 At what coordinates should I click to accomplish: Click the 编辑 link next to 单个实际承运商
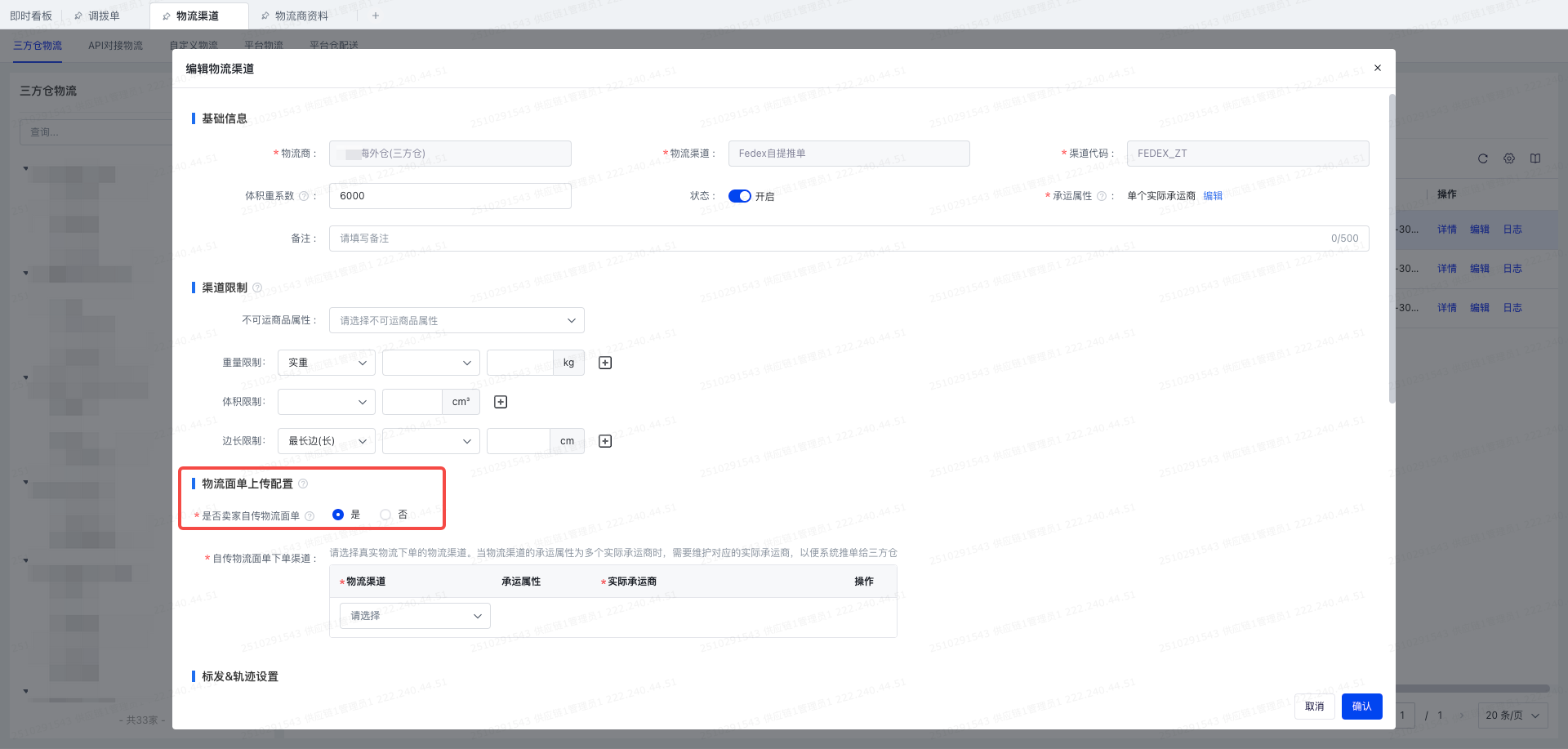(1213, 196)
